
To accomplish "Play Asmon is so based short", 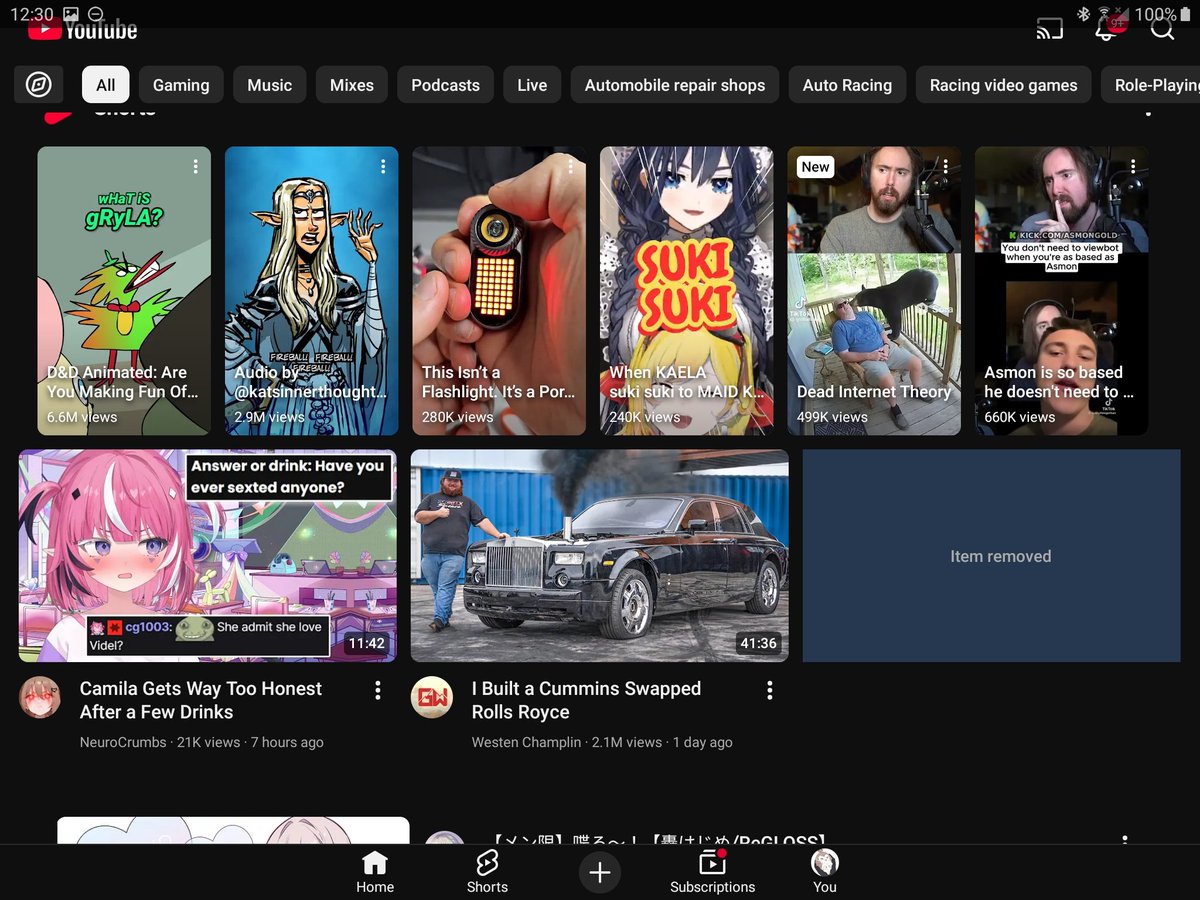I will 1062,291.
